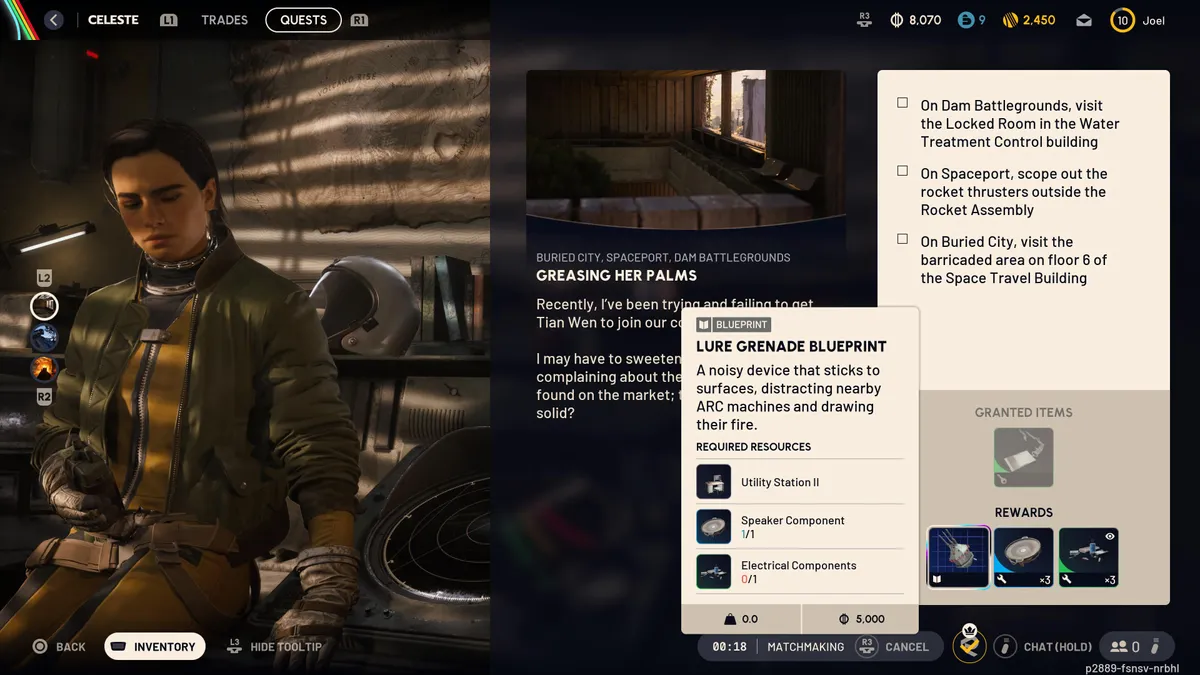Check the Dam Battlegrounds Locked Room objective
The image size is (1200, 675).
(903, 103)
